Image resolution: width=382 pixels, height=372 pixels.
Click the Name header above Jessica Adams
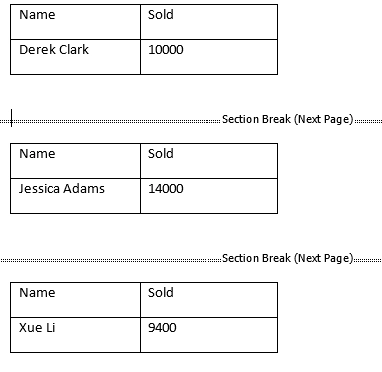click(x=75, y=161)
